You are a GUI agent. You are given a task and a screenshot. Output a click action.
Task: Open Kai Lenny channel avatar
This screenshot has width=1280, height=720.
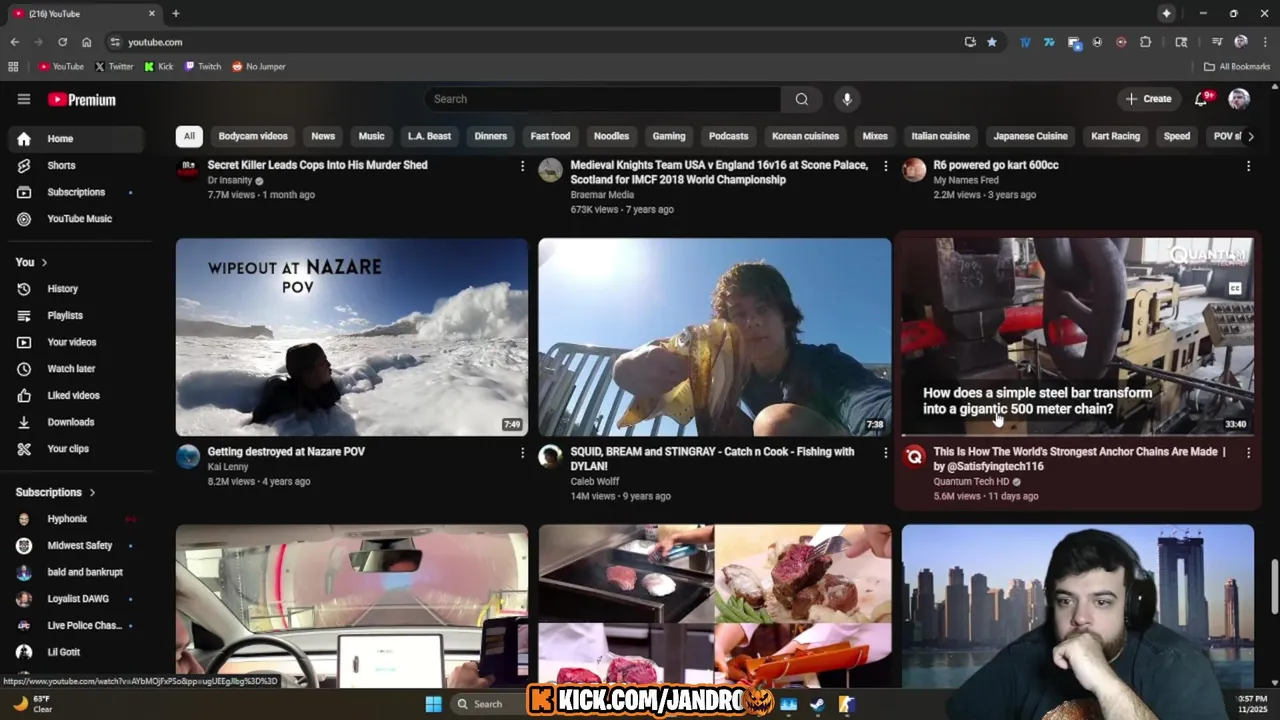(x=188, y=457)
